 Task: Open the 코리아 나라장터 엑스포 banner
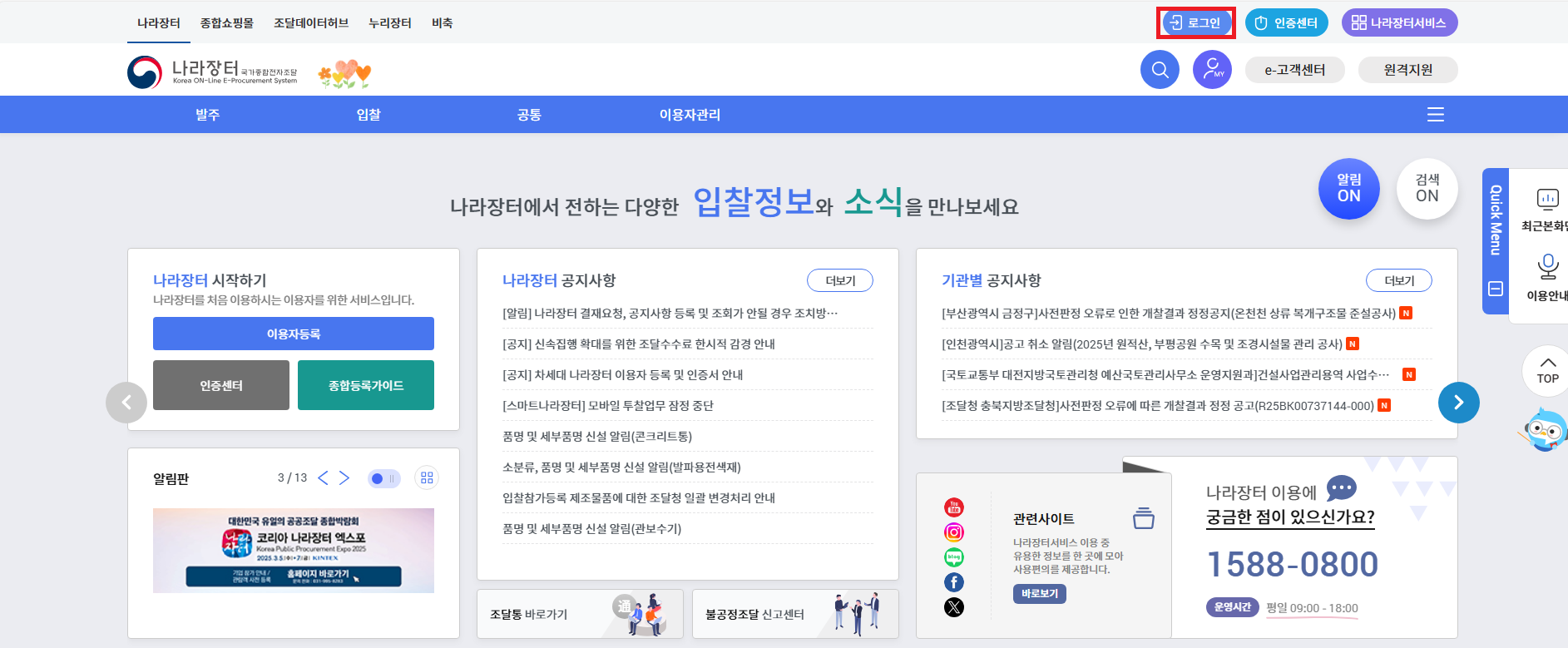[294, 551]
